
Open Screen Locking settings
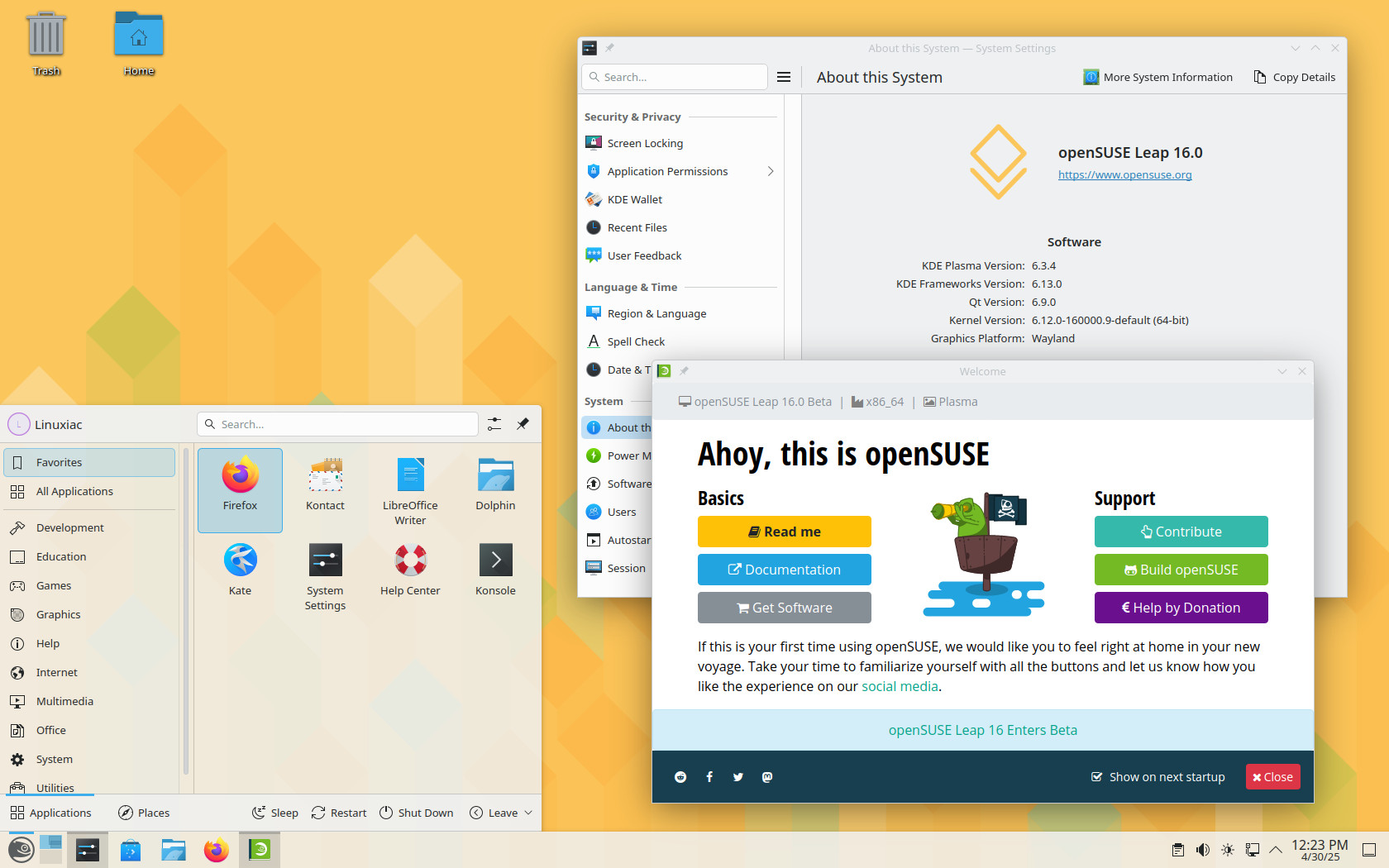pos(680,143)
